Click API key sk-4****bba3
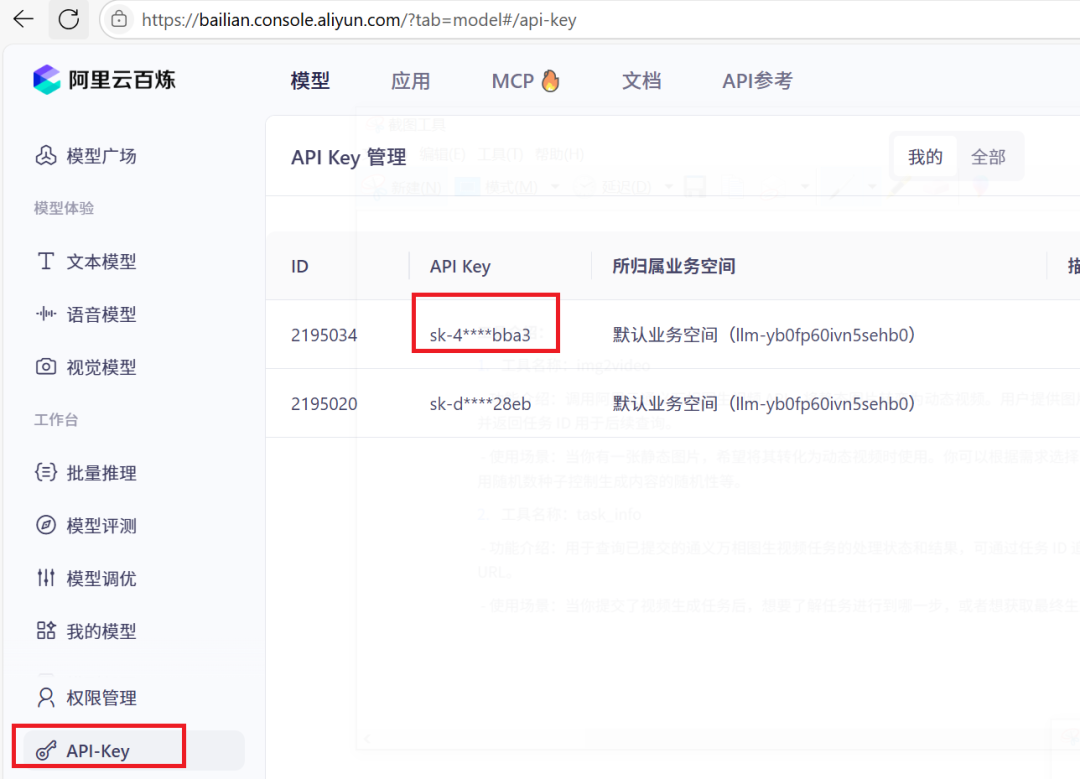 [x=480, y=335]
